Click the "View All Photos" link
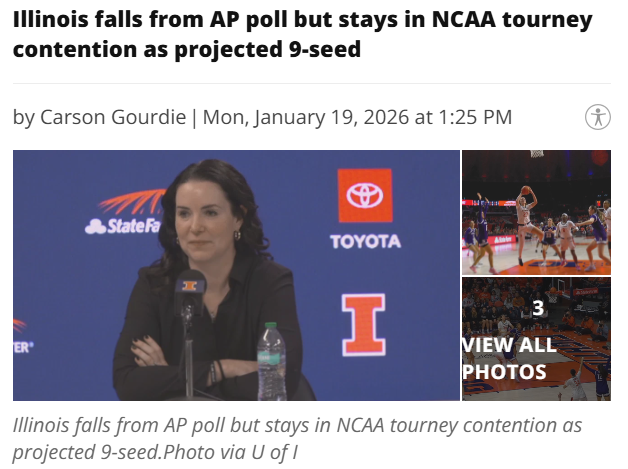Screen dimensions: 628x469 (509, 359)
